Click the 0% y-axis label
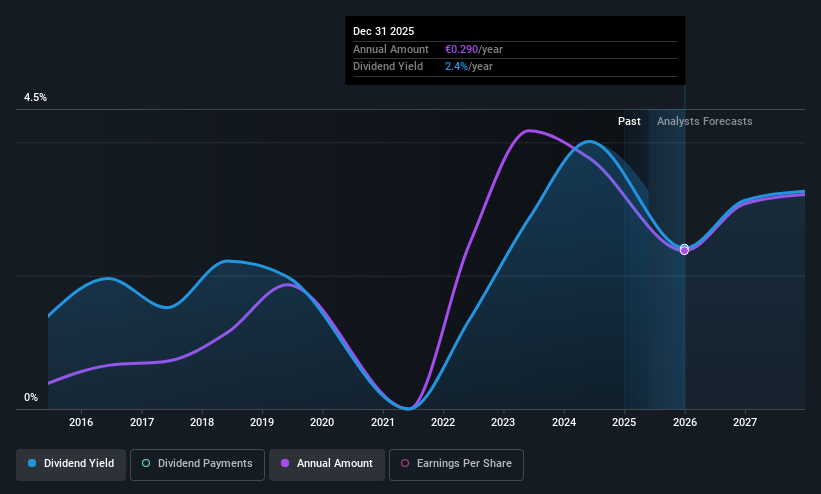 [x=31, y=397]
